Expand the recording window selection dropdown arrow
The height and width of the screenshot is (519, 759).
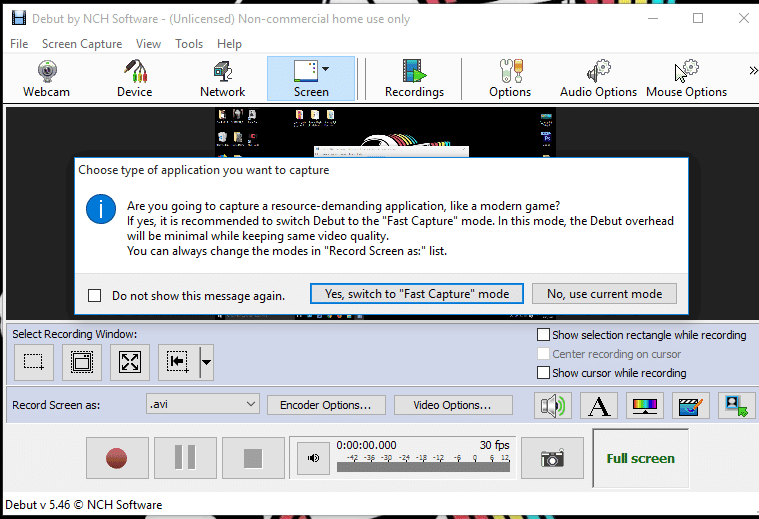(206, 362)
